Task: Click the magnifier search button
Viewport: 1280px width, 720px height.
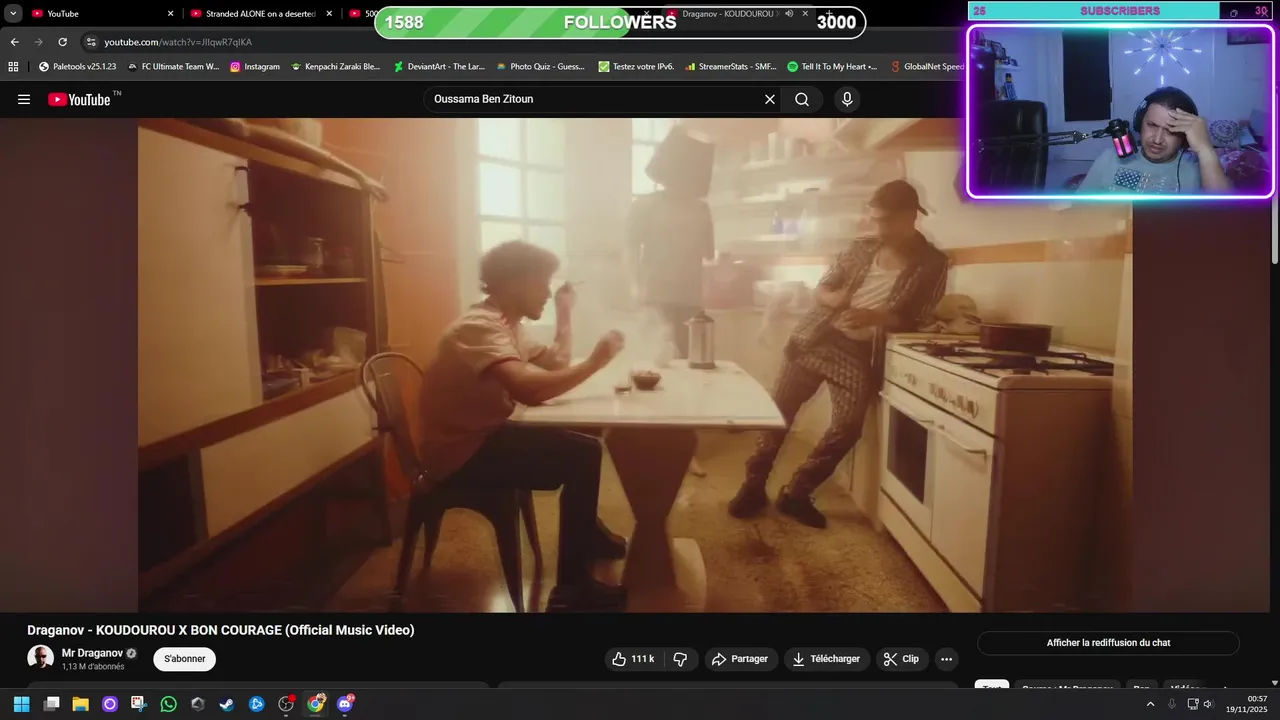Action: coord(802,99)
